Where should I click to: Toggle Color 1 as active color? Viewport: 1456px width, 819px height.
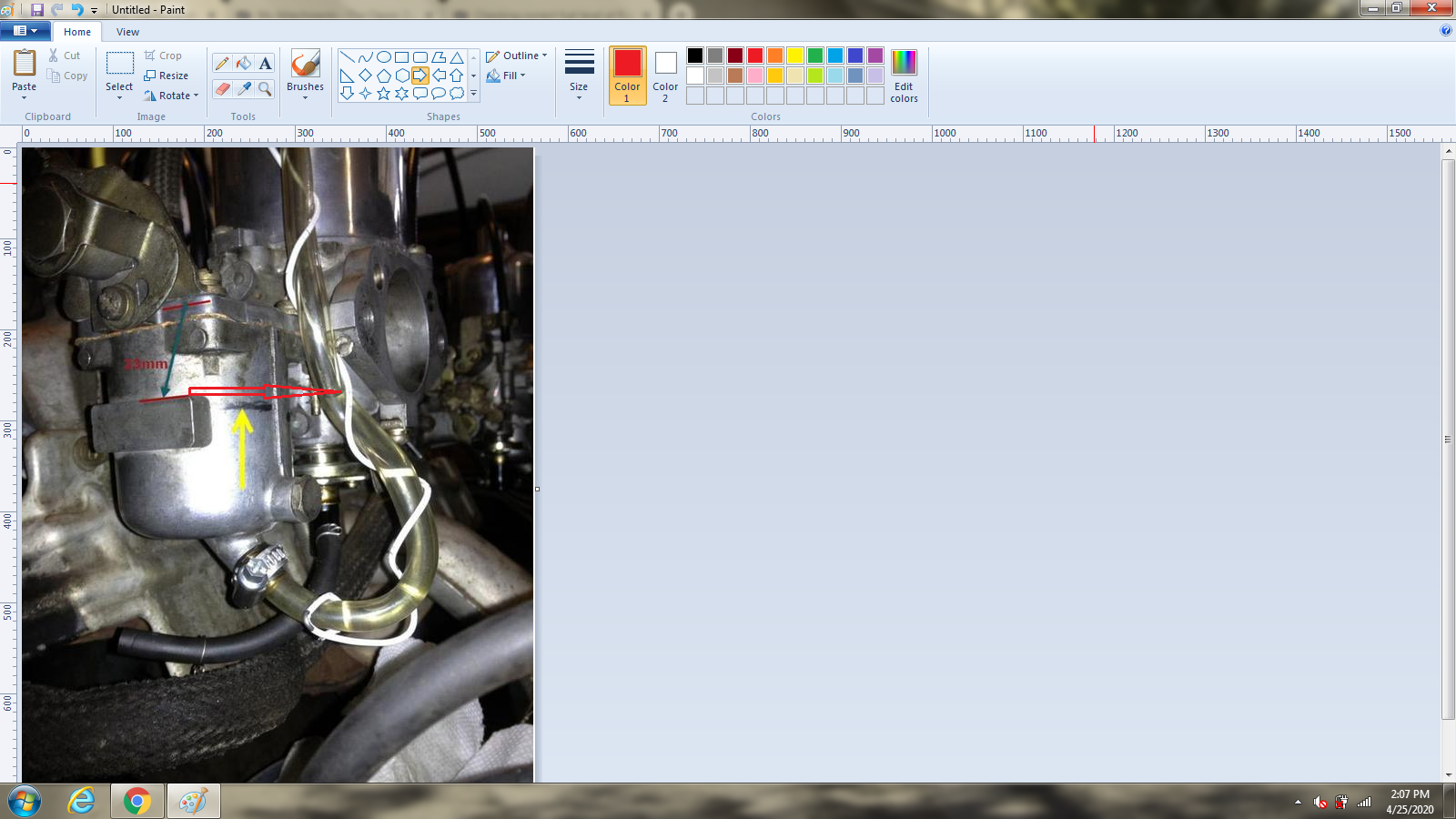(627, 76)
